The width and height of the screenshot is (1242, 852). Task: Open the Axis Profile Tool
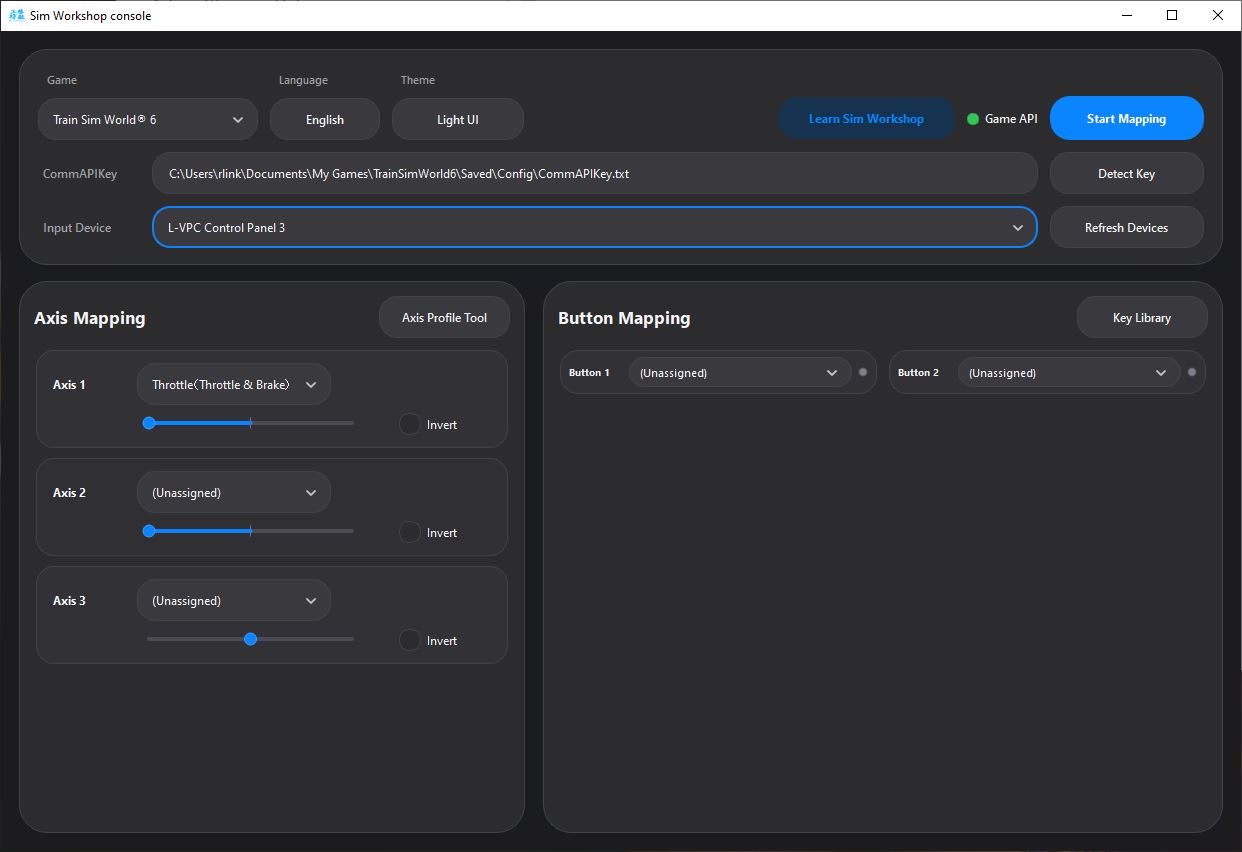point(444,317)
